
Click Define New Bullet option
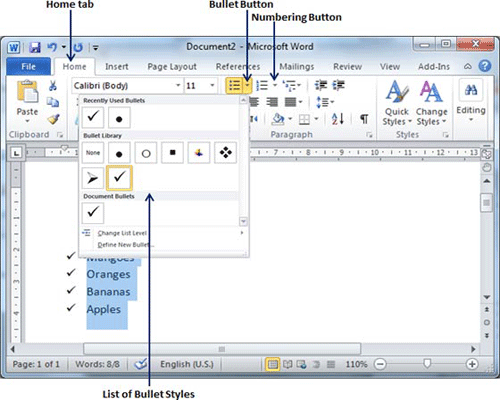tap(126, 245)
